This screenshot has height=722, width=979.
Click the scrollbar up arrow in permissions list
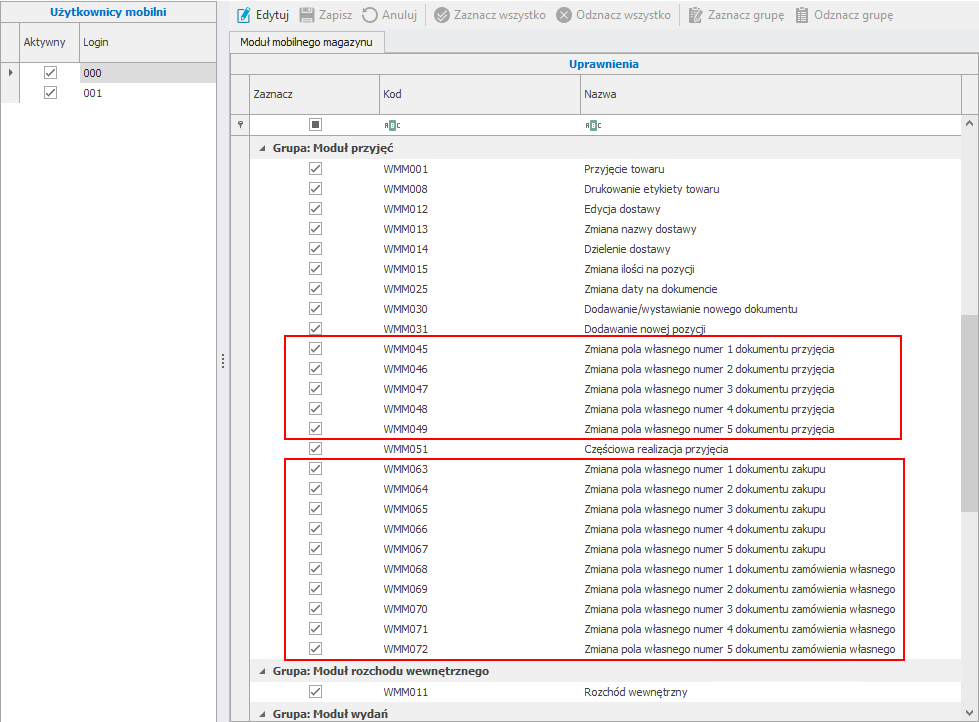(x=969, y=124)
